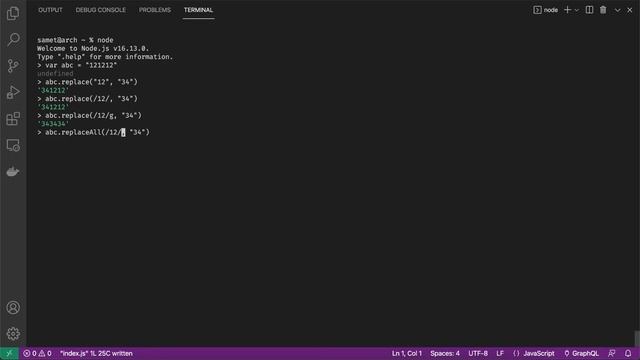Kill the terminal with trash icon
640x360 pixels.
tap(603, 10)
